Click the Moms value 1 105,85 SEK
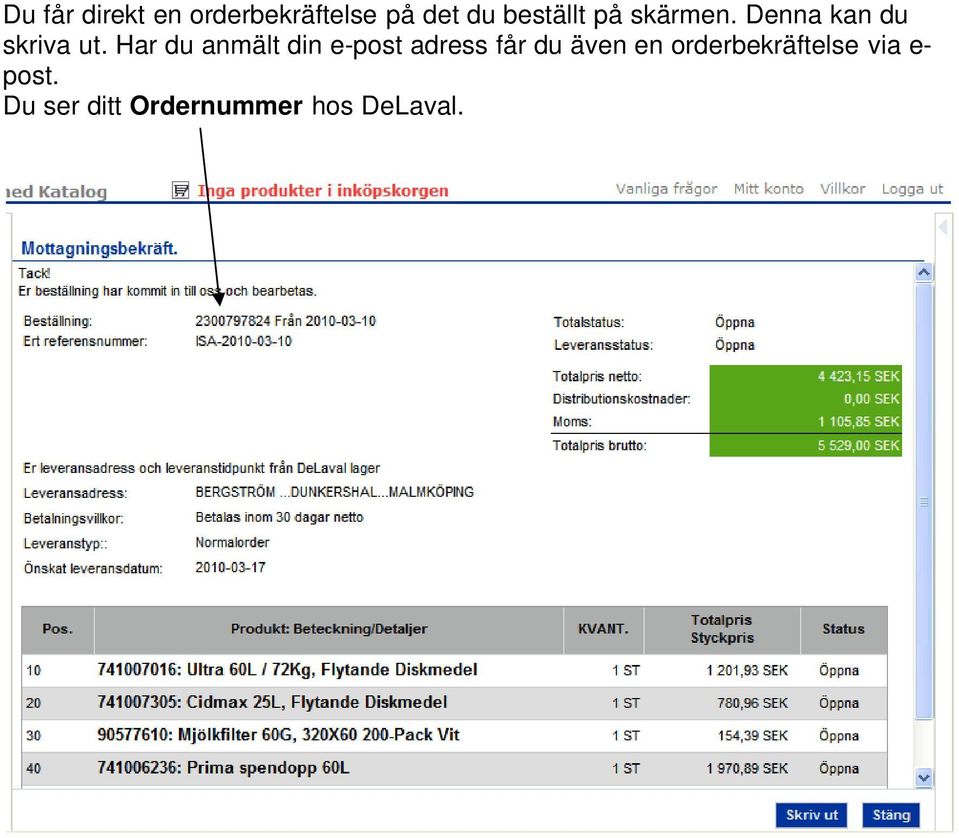The image size is (959, 838). [859, 421]
